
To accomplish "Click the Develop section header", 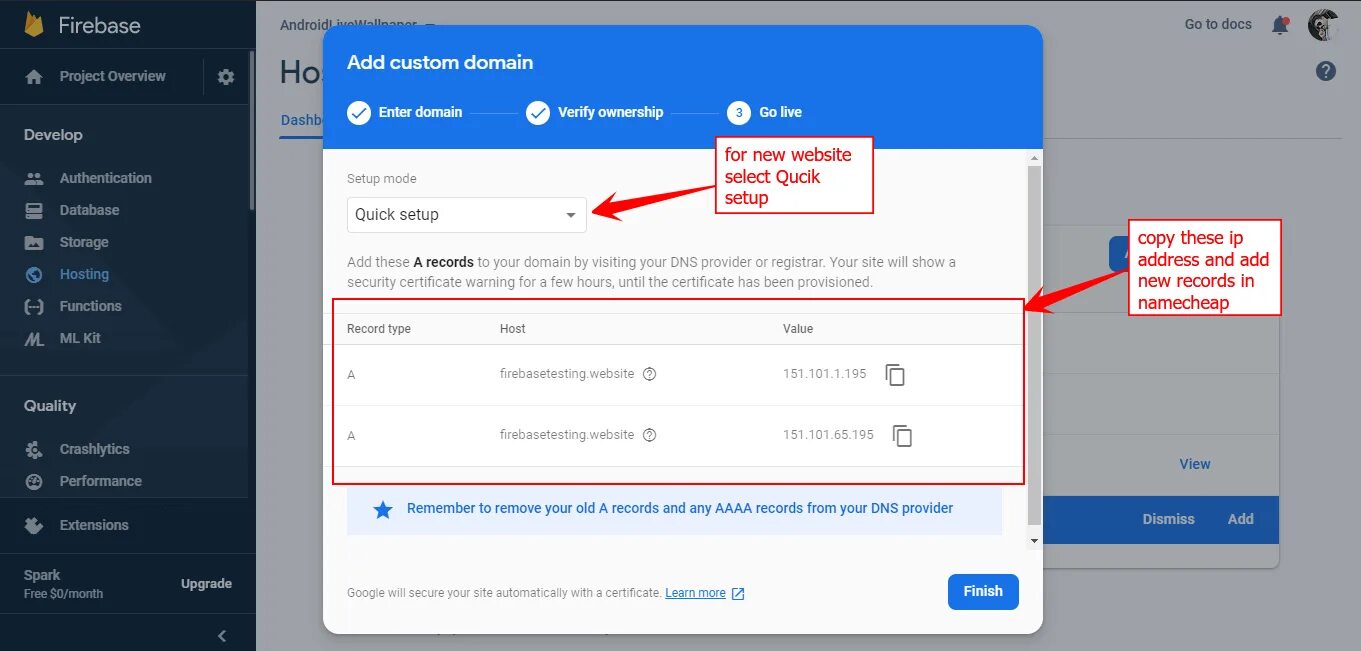I will 53,136.
